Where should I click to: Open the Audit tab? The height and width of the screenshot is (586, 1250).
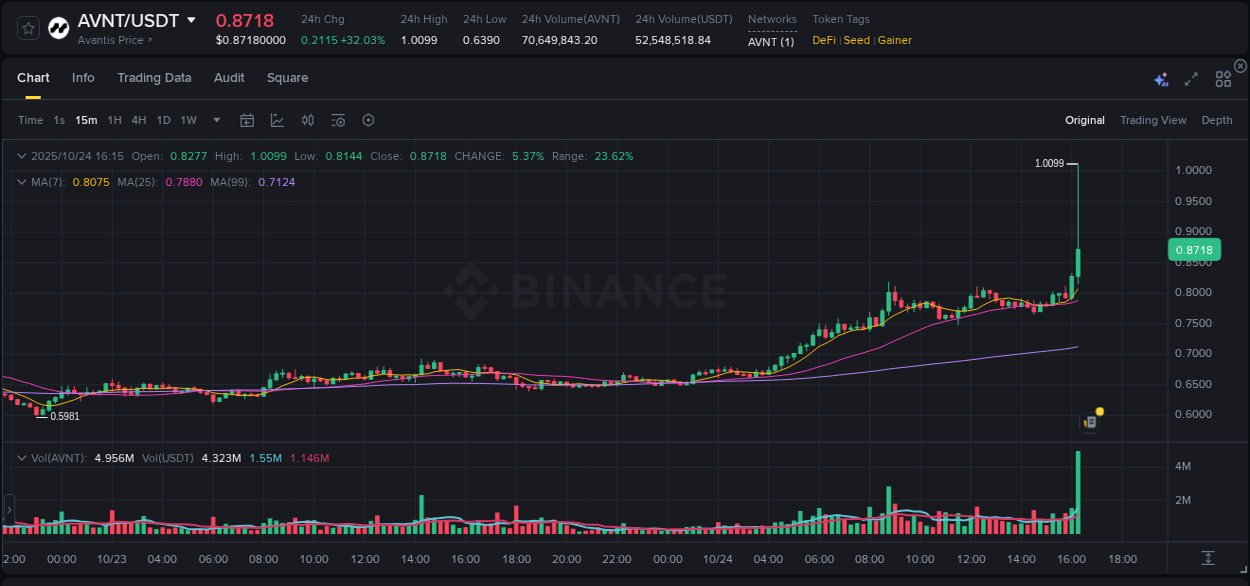(229, 78)
